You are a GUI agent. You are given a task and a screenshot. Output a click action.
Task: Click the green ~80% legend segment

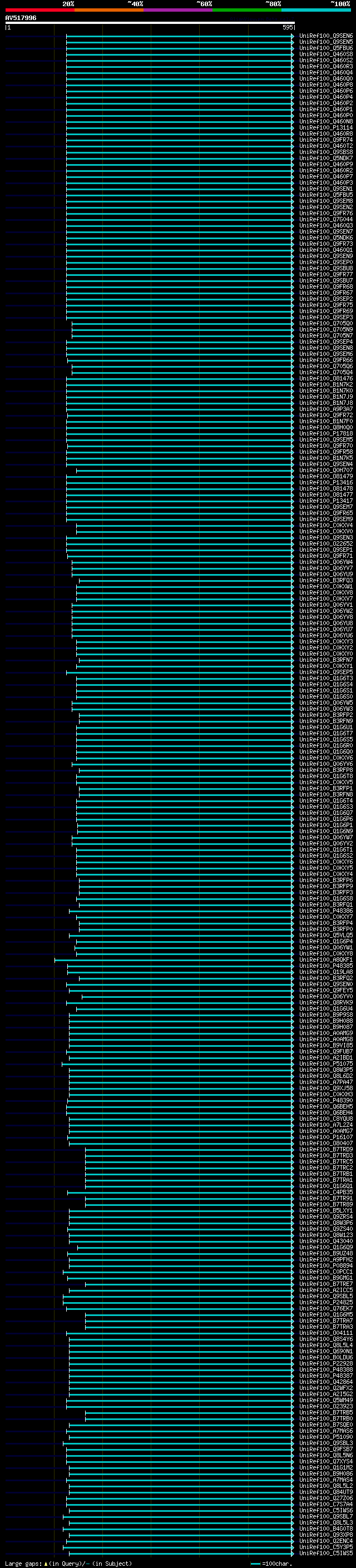(246, 10)
